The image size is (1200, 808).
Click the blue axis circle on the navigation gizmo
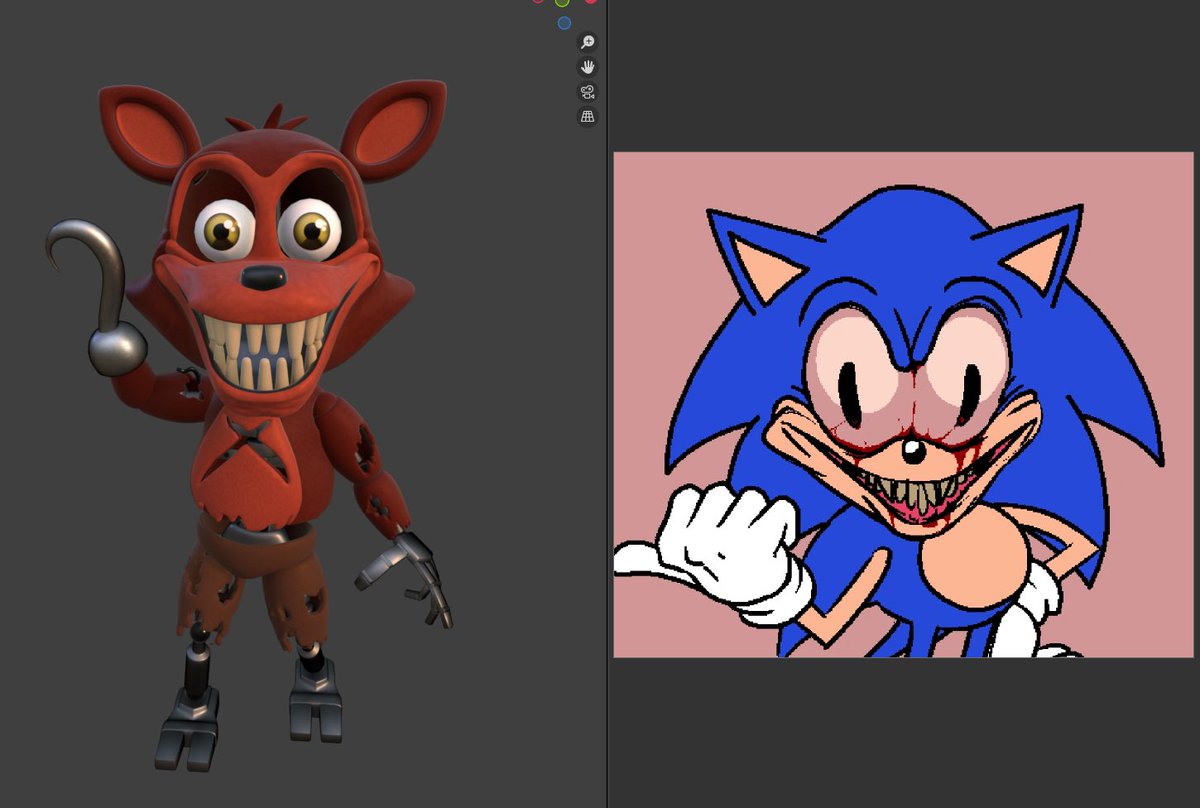coord(564,22)
